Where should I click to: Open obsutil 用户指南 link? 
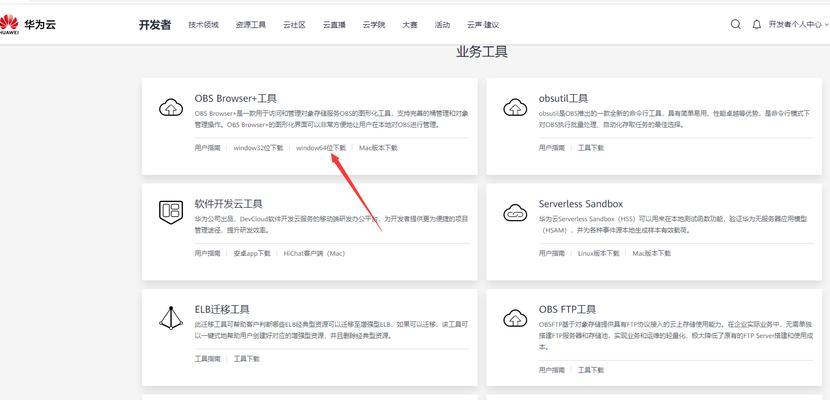(552, 148)
